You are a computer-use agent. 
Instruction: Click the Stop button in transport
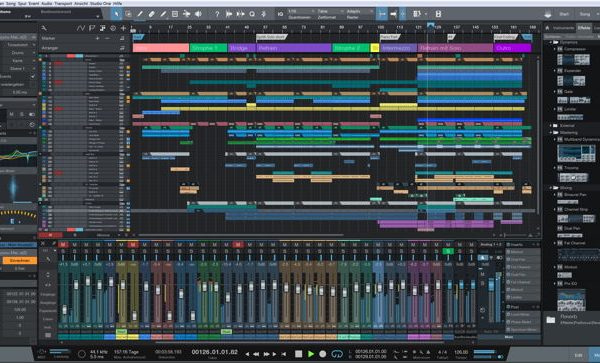[298, 354]
